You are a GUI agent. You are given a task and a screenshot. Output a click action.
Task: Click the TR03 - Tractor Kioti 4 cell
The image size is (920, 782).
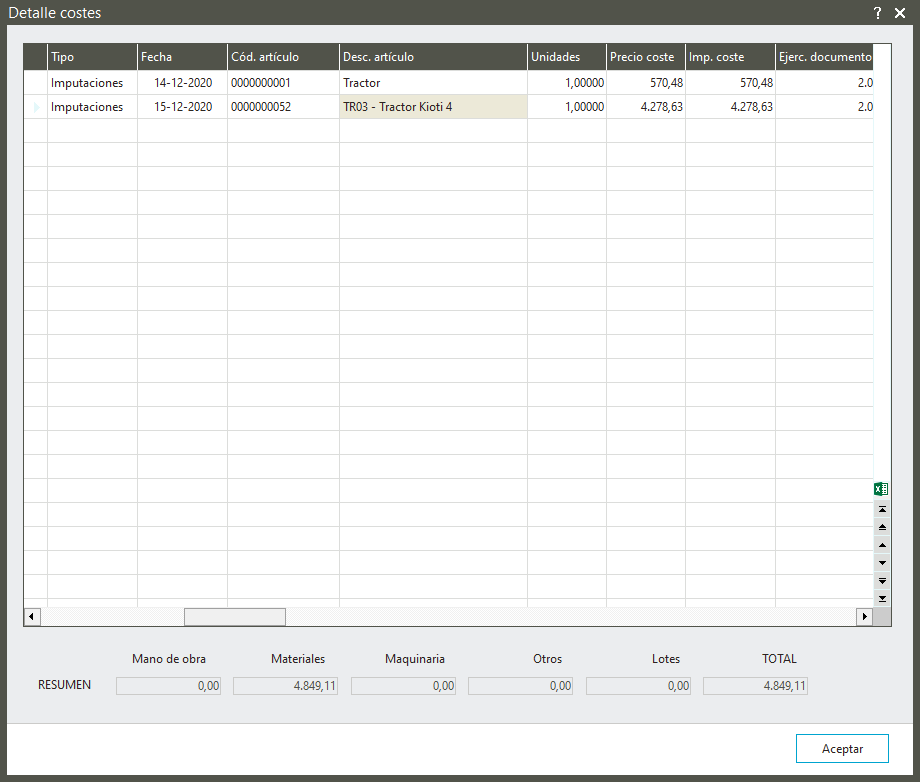[x=433, y=107]
